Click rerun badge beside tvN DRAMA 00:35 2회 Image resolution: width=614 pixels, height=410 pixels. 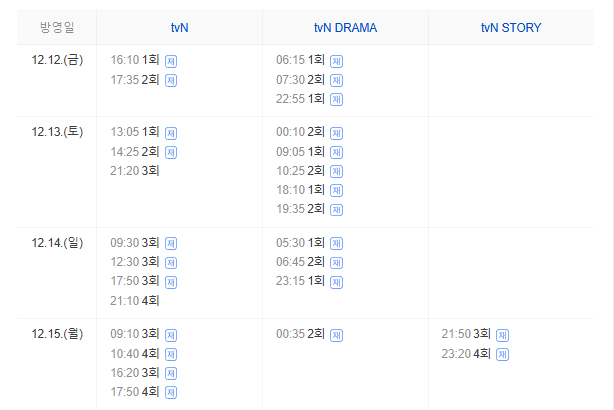[336, 335]
